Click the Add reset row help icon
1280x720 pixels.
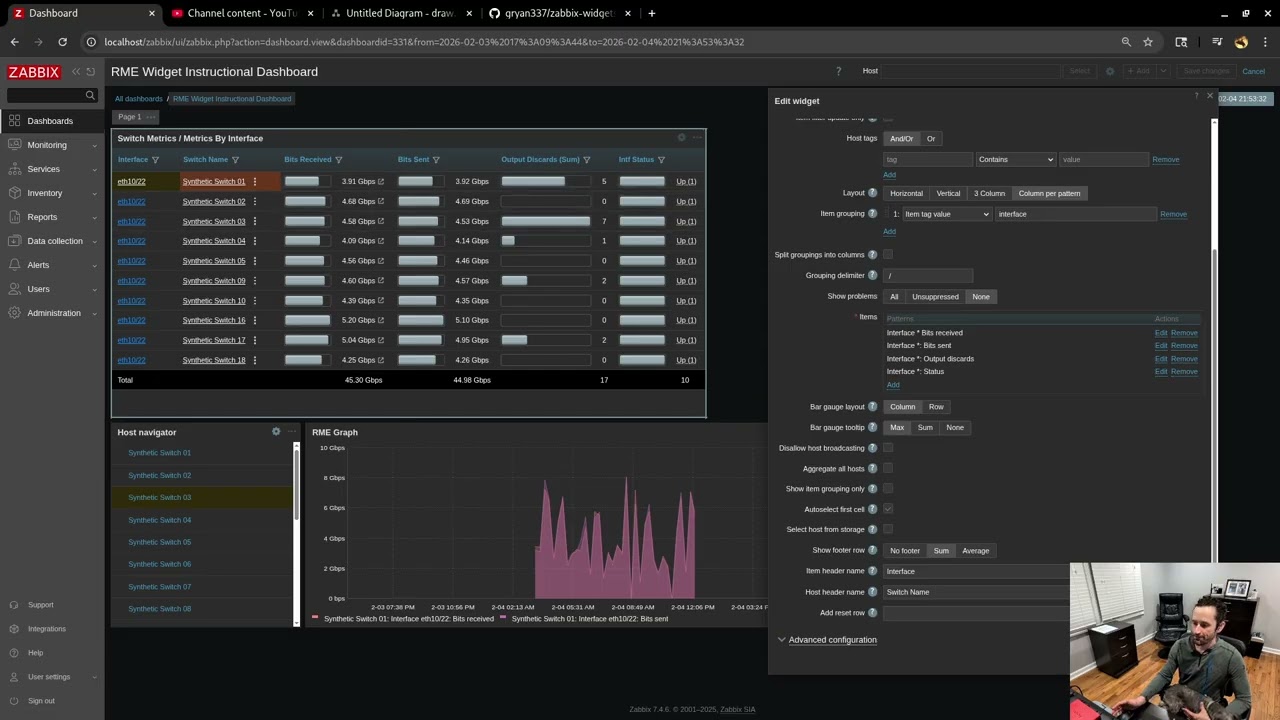pyautogui.click(x=872, y=612)
